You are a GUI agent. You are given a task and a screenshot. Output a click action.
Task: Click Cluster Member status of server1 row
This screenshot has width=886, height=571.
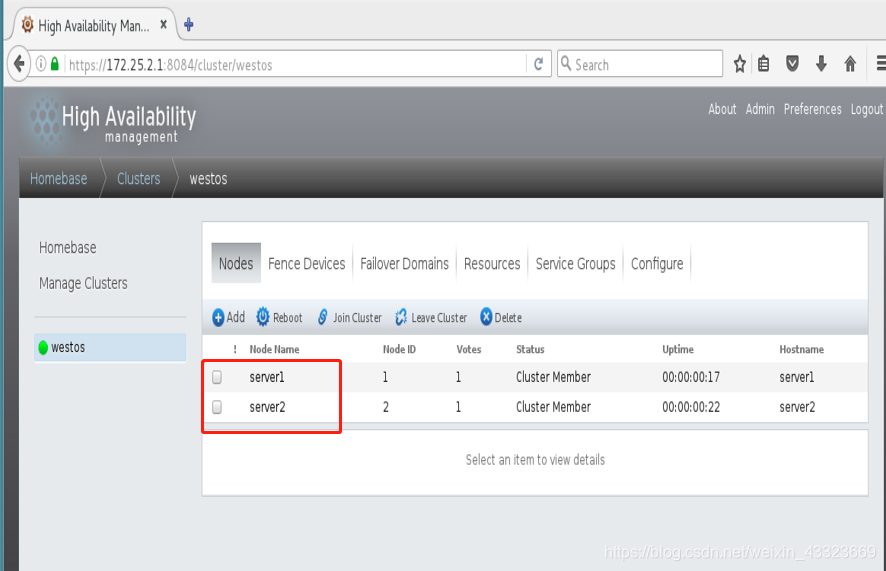(553, 377)
